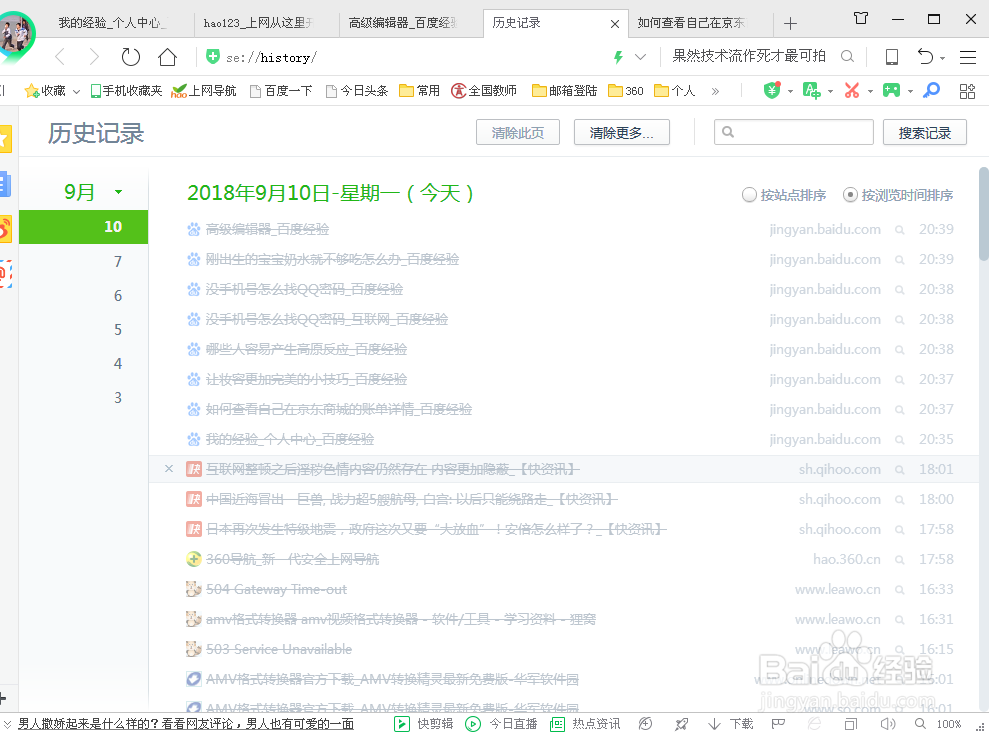Open the magnifier search icon in toolbar

coord(931,90)
